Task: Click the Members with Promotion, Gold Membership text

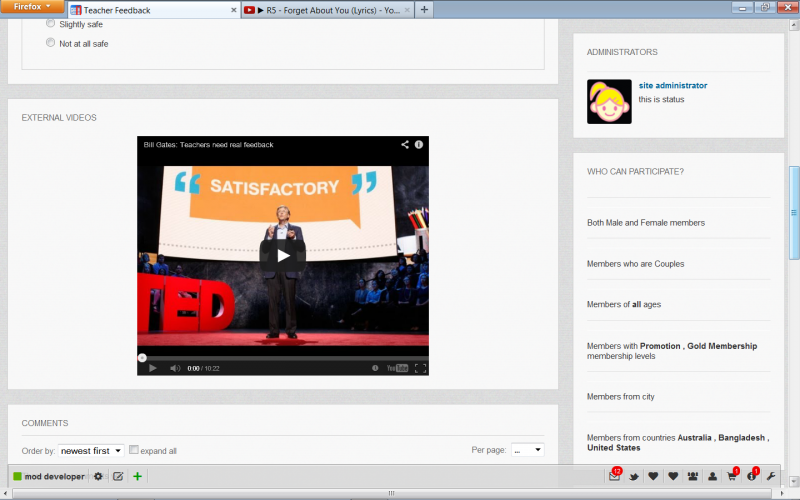Action: [x=672, y=351]
